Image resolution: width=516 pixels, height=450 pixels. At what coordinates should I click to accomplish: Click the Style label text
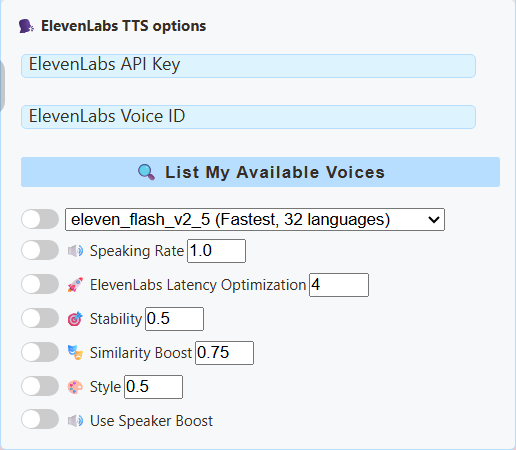click(x=105, y=387)
